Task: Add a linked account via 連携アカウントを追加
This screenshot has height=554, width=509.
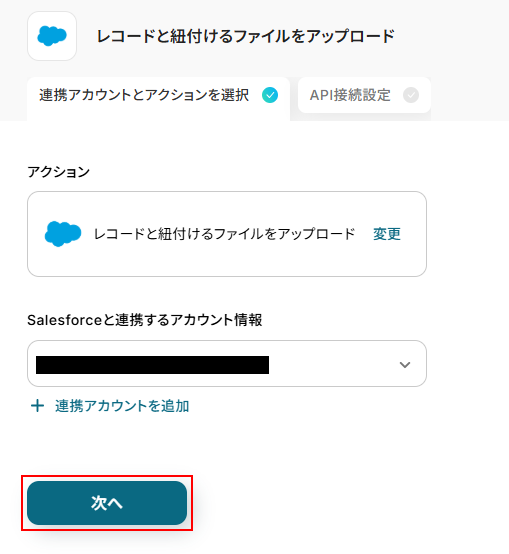Action: pyautogui.click(x=122, y=406)
